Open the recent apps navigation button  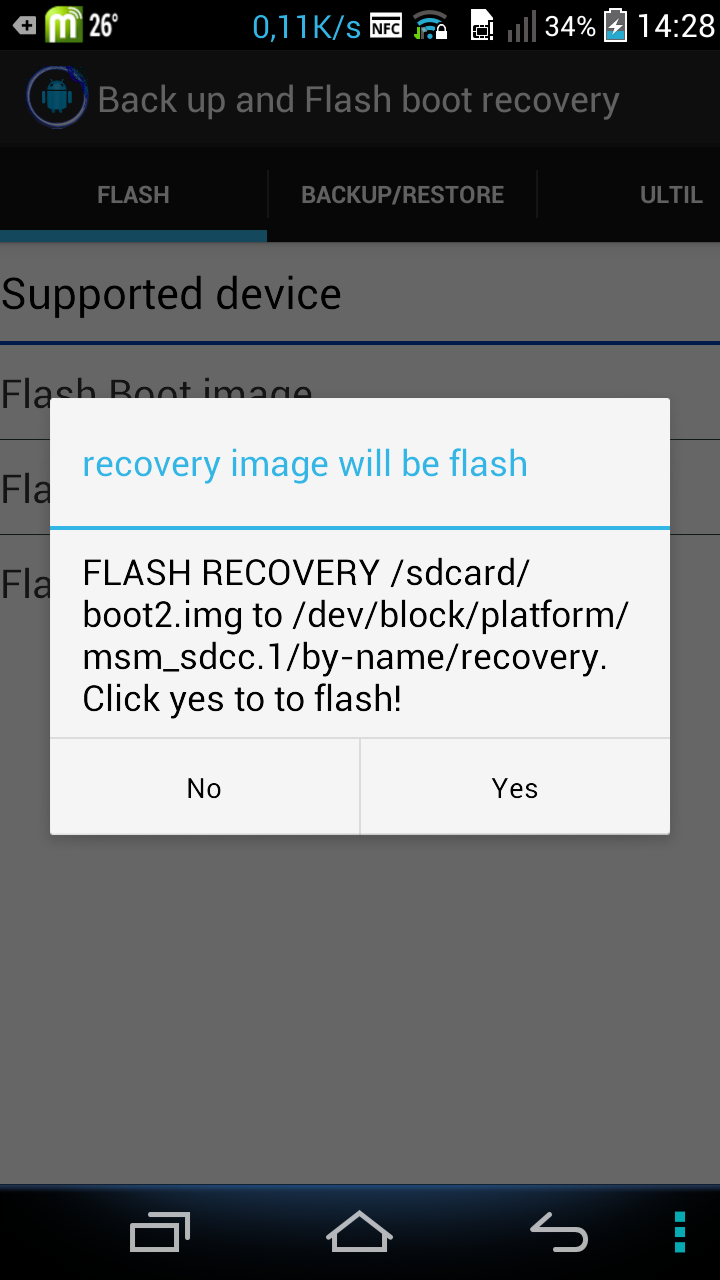point(160,1231)
